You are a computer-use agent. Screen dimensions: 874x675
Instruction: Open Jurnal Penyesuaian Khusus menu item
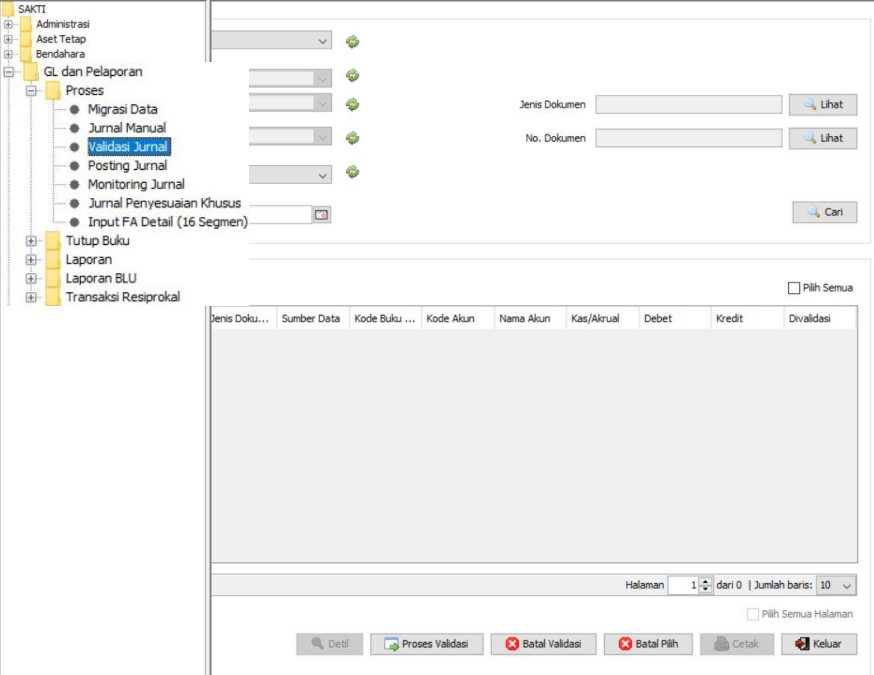pyautogui.click(x=164, y=203)
